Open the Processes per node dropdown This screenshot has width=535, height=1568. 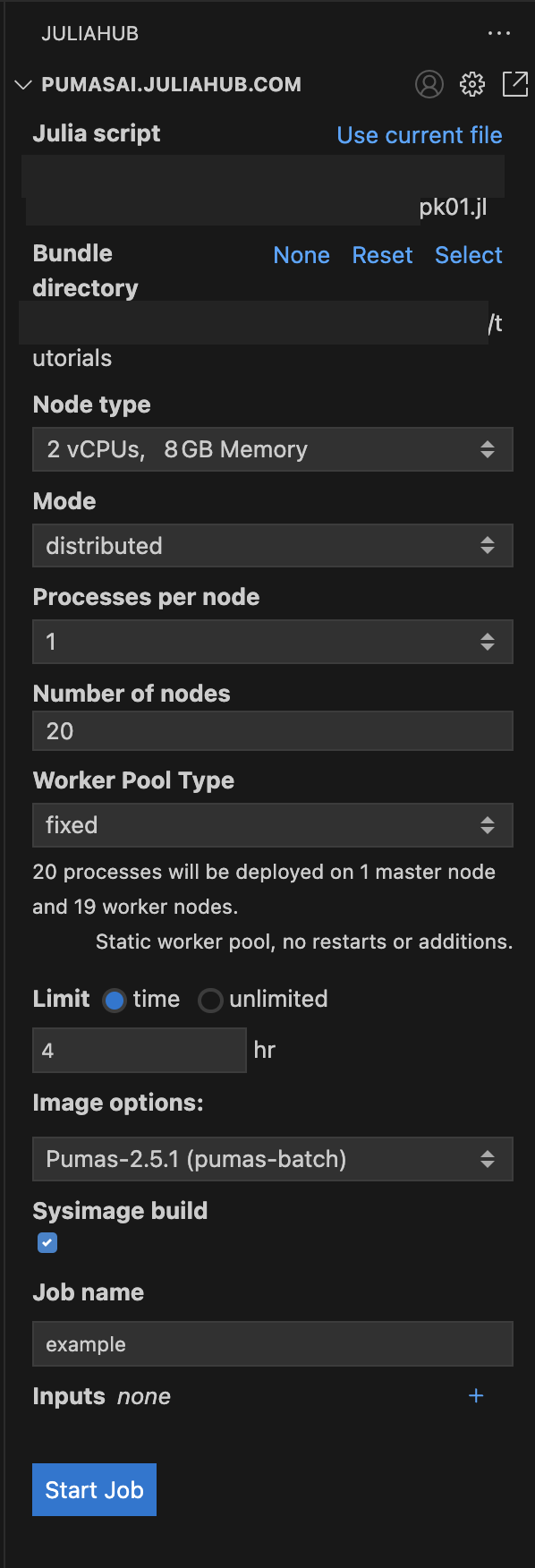(x=273, y=642)
